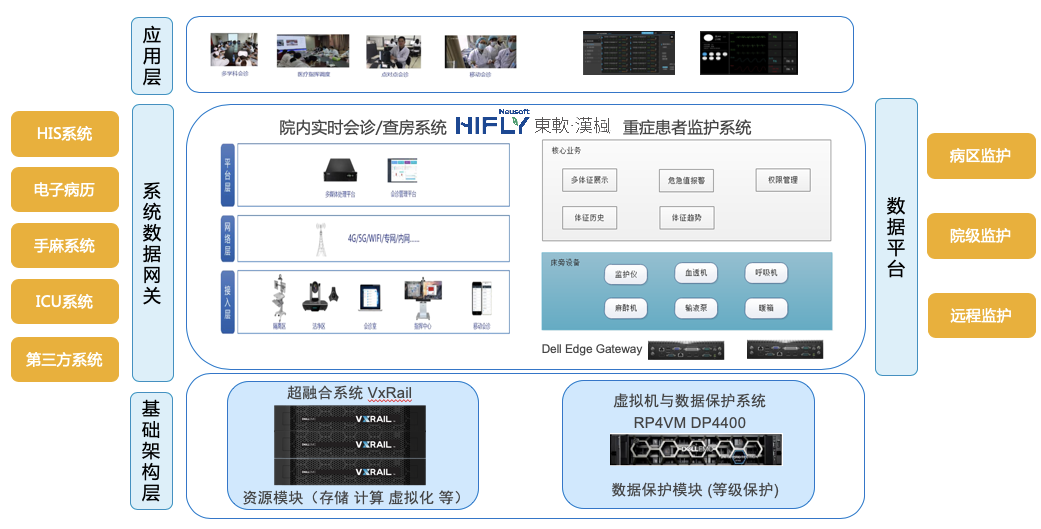Click the HIFLY logo
The image size is (1041, 529).
tap(493, 125)
